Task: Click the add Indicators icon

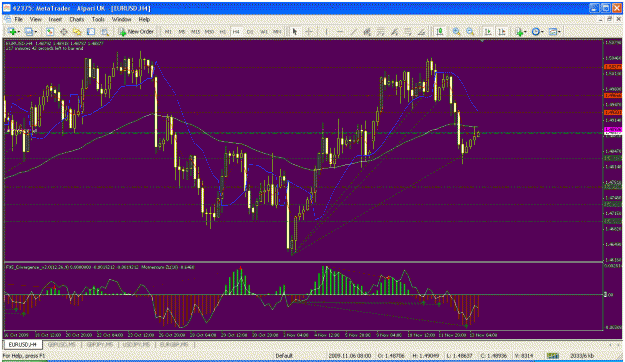Action: point(518,31)
